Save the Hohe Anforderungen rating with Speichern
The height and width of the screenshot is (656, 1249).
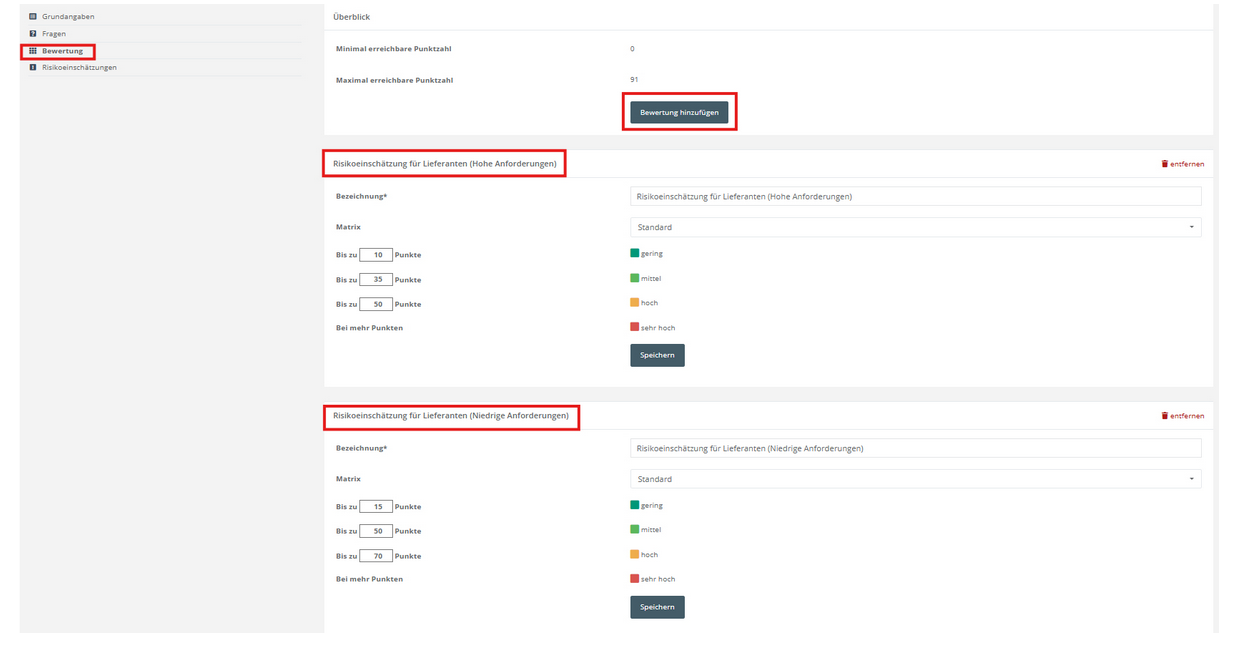tap(657, 355)
